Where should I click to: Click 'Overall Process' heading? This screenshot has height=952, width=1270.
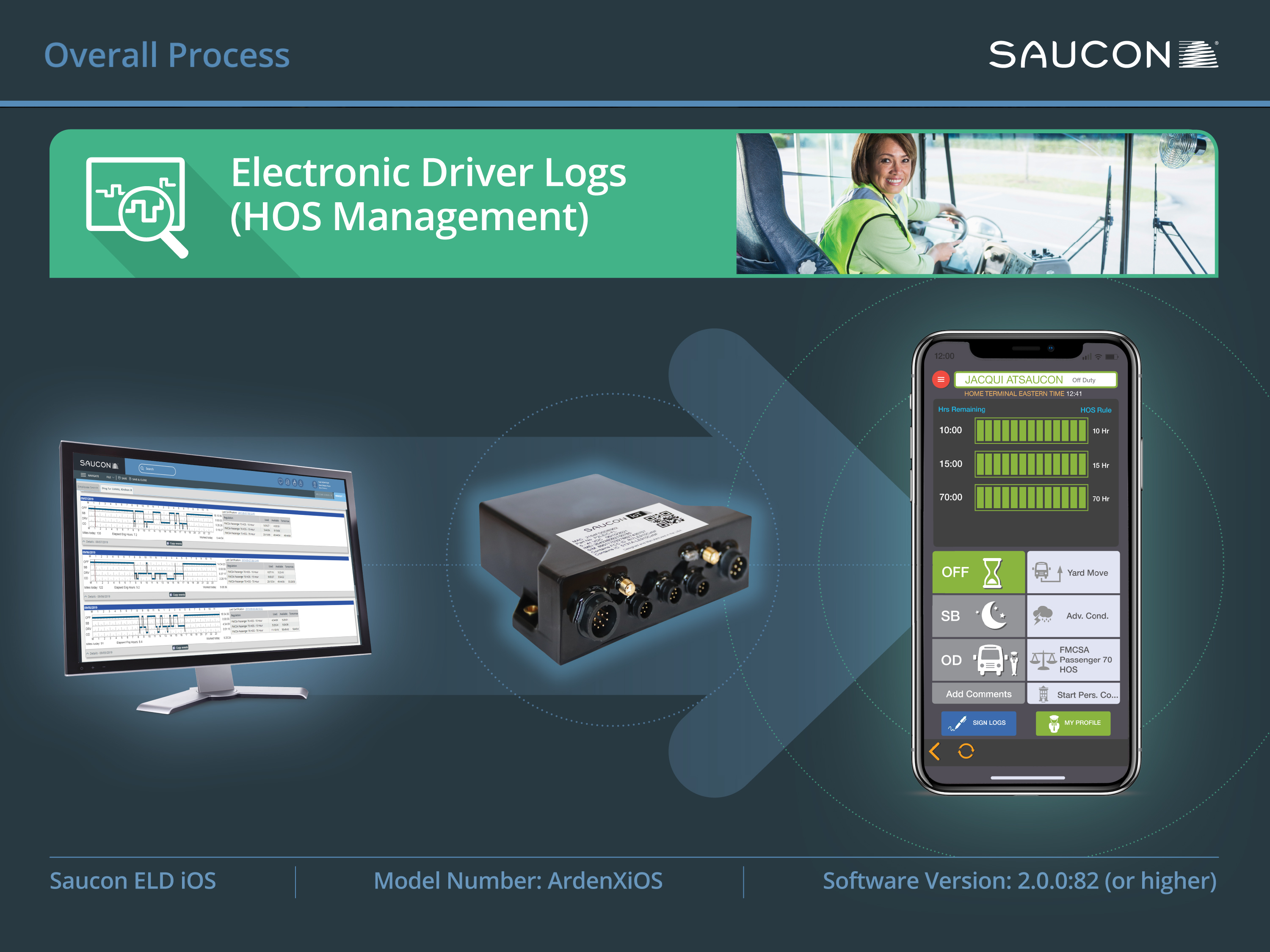(x=167, y=55)
